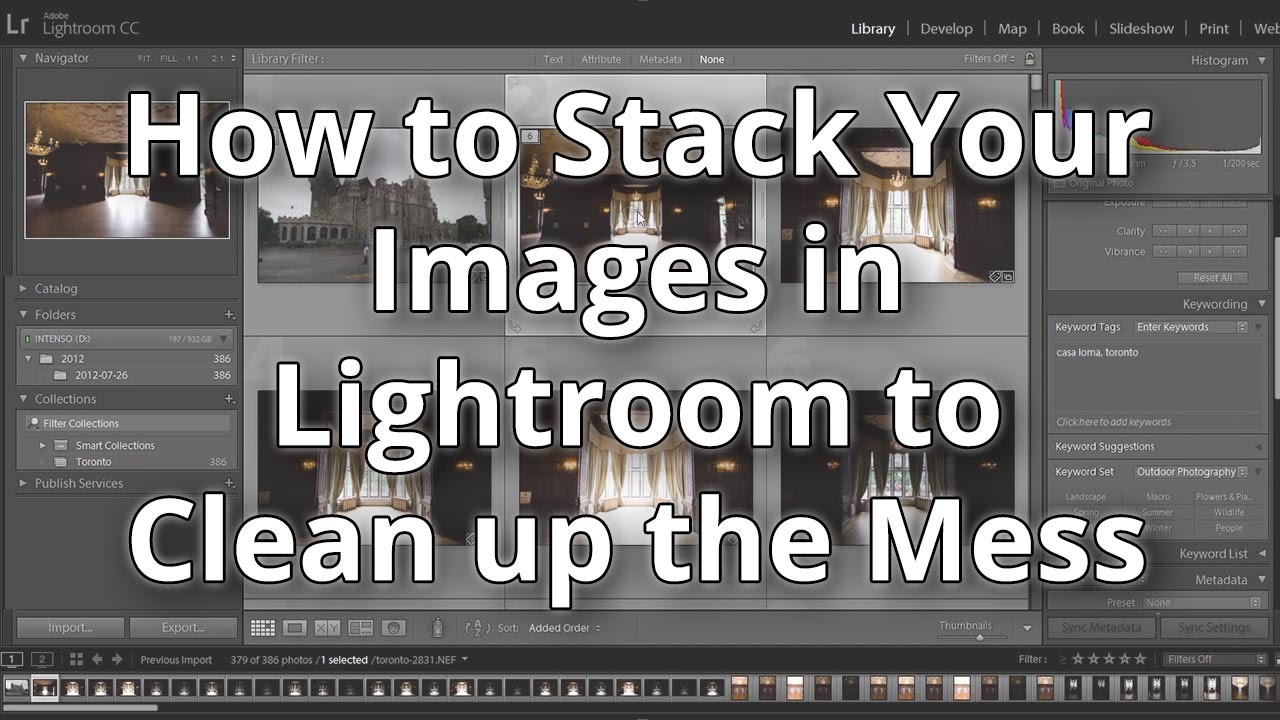Click the Lightroom Lr logo
This screenshot has height=720, width=1280.
pyautogui.click(x=17, y=24)
